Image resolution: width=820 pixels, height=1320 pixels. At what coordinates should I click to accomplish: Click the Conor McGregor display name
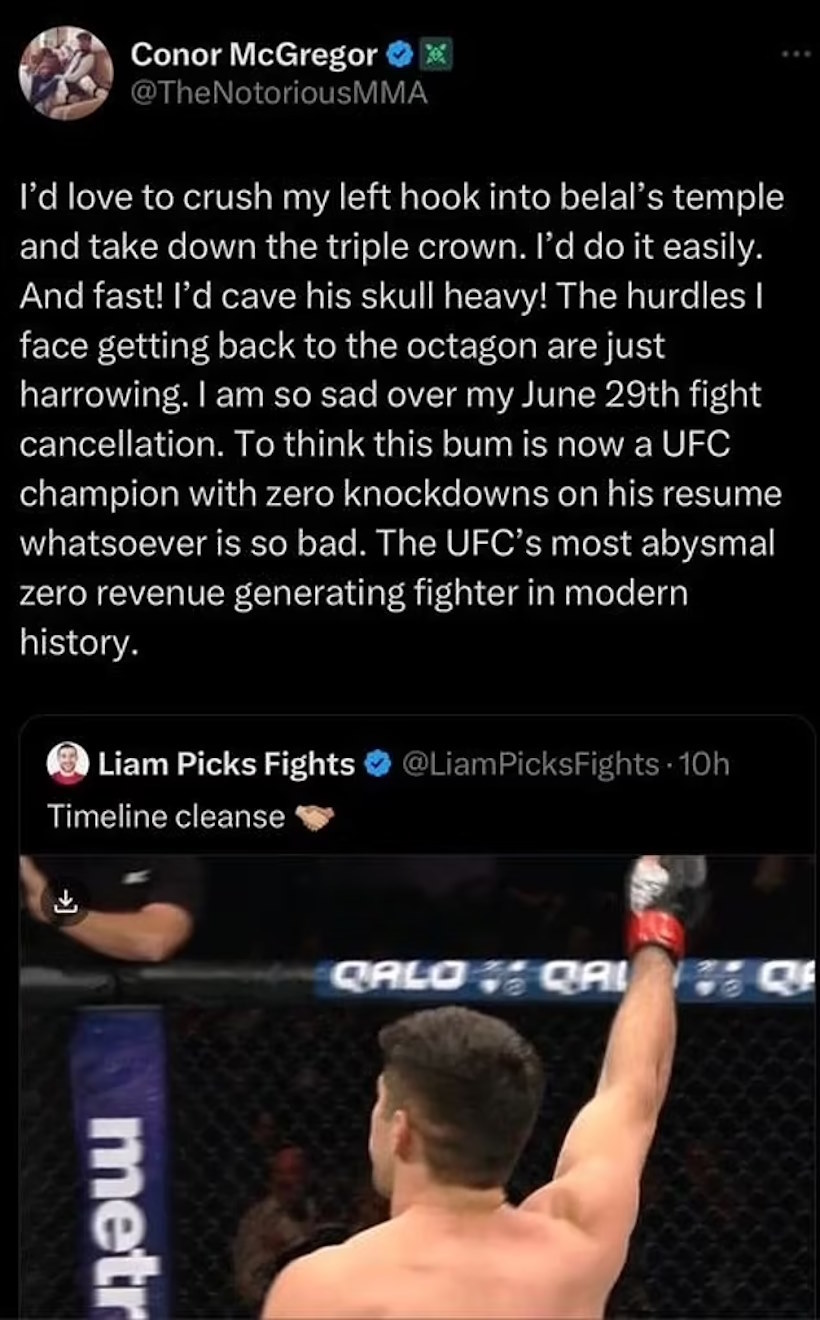[254, 57]
